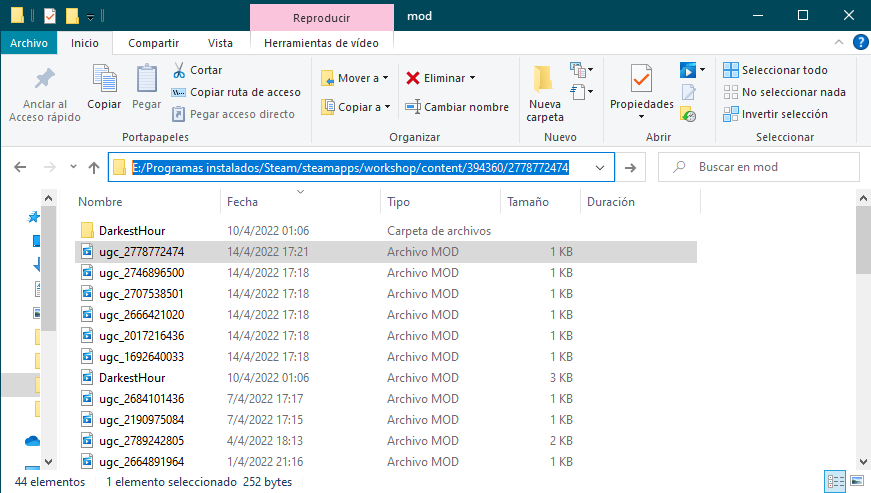Click the Cortar scissors option
This screenshot has height=493, width=871.
197,70
